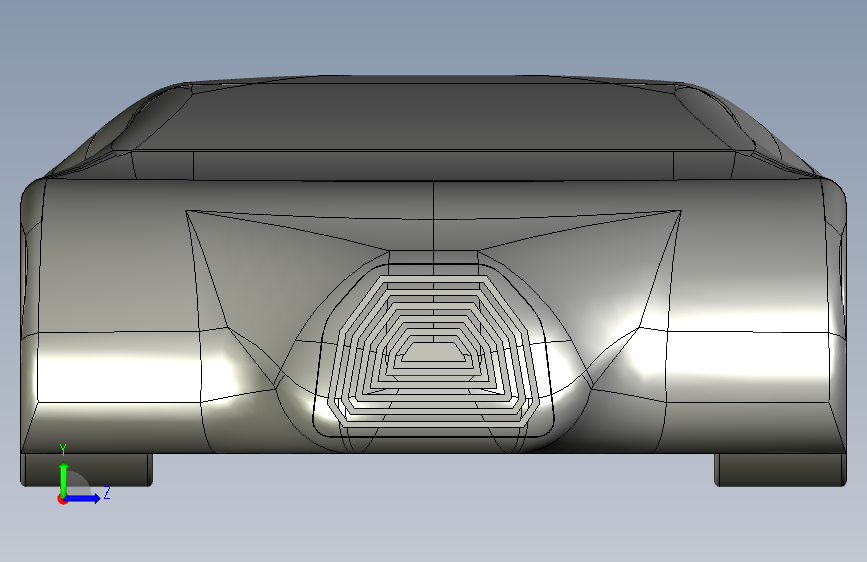The image size is (867, 562).
Task: Select the innermost face of the central stepped recess
Action: click(434, 352)
